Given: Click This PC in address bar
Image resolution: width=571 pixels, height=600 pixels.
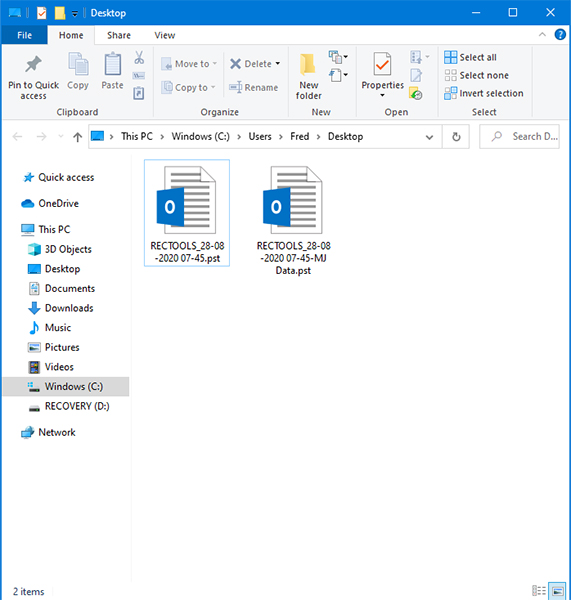Looking at the screenshot, I should 137,137.
